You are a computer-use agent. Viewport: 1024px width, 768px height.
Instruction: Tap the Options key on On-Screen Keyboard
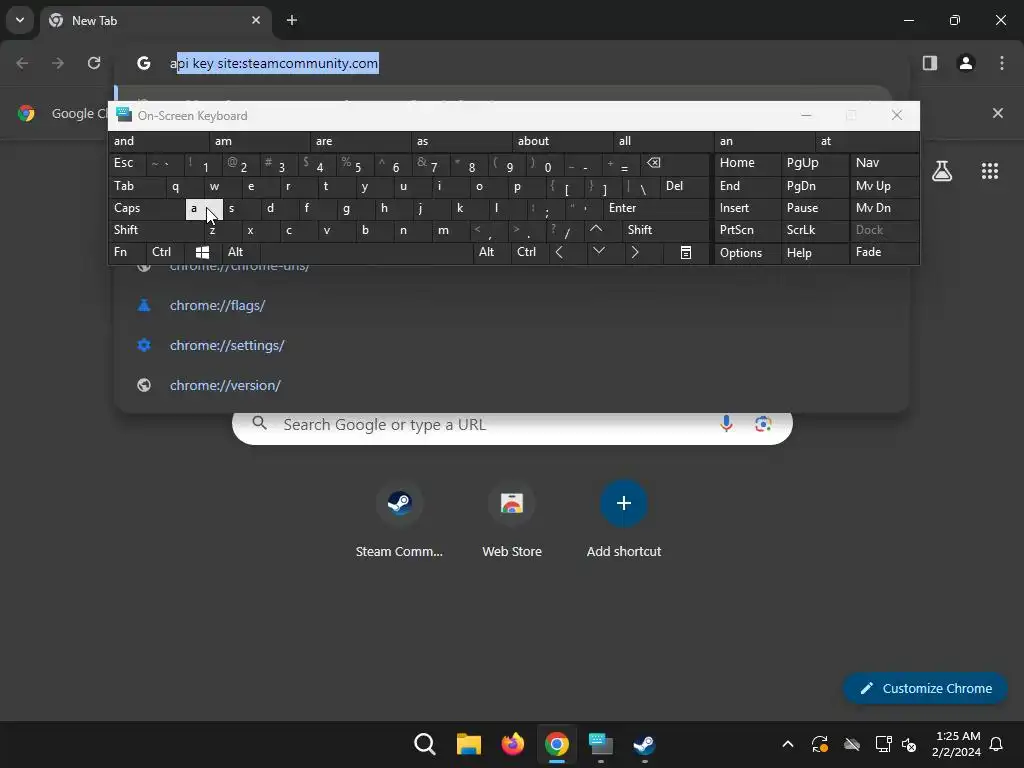tap(748, 253)
